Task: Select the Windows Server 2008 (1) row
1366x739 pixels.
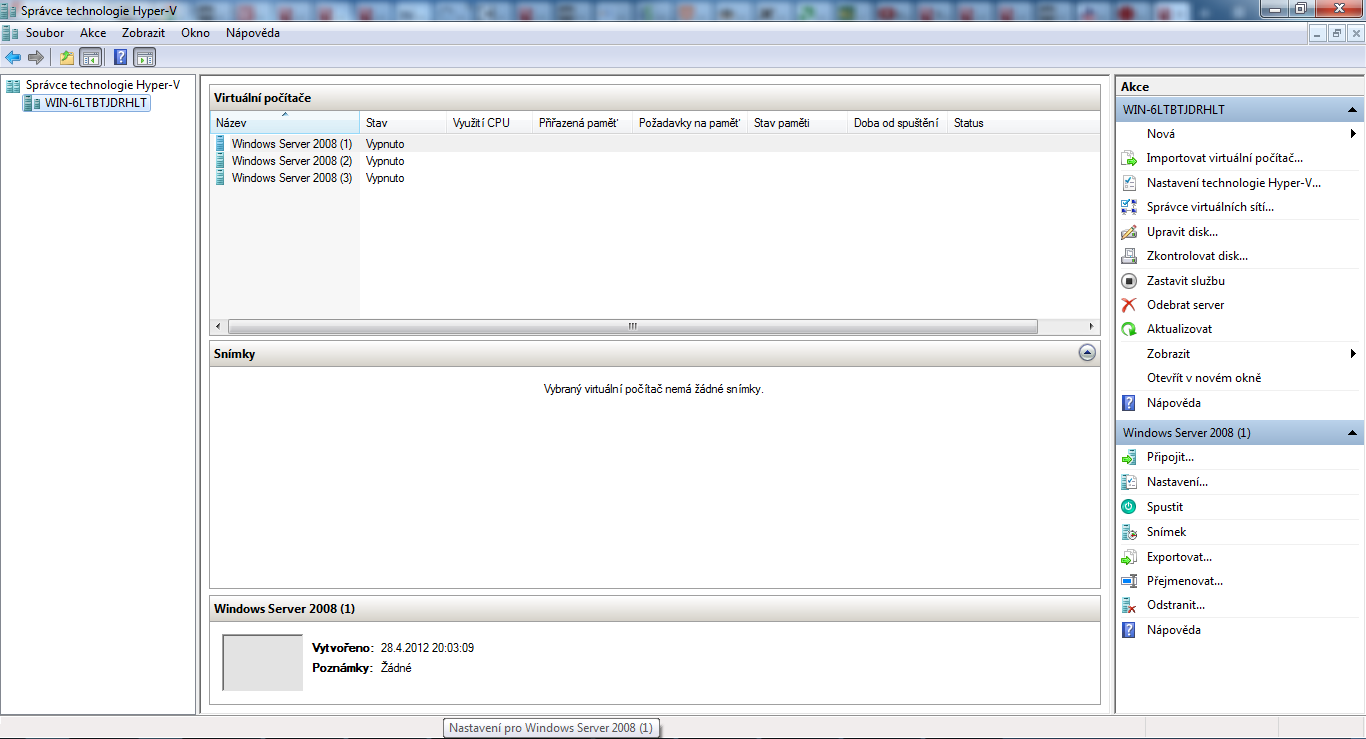Action: tap(655, 143)
